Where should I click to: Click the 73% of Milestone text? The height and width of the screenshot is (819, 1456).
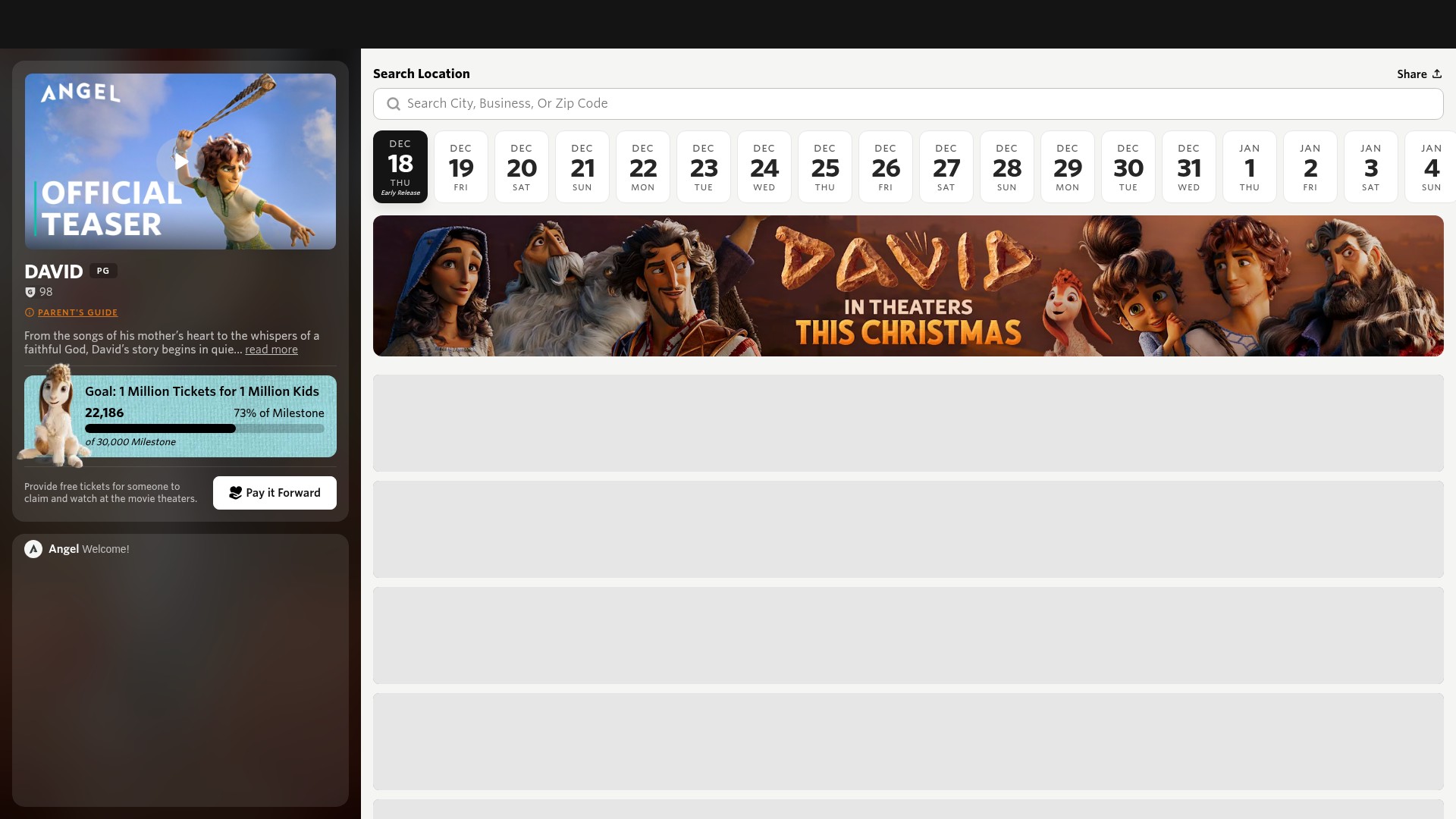[279, 413]
